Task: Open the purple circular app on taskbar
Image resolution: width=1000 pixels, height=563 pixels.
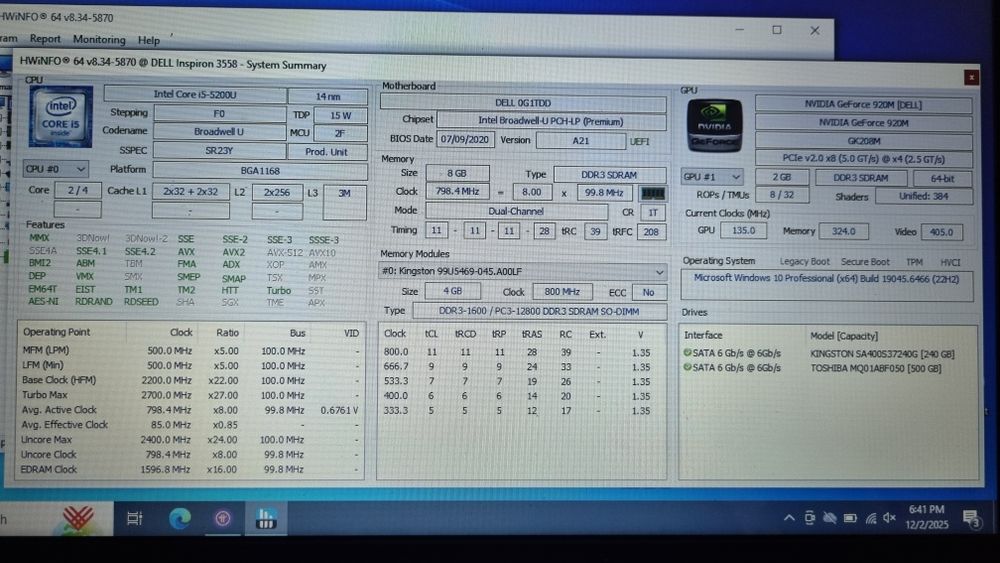Action: pos(223,519)
